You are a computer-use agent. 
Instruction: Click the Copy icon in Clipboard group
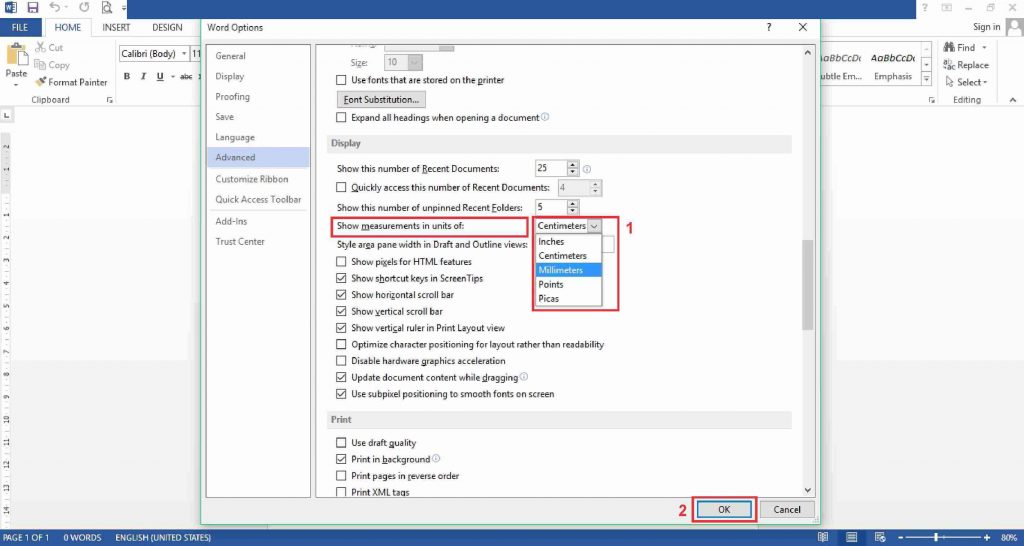[40, 65]
